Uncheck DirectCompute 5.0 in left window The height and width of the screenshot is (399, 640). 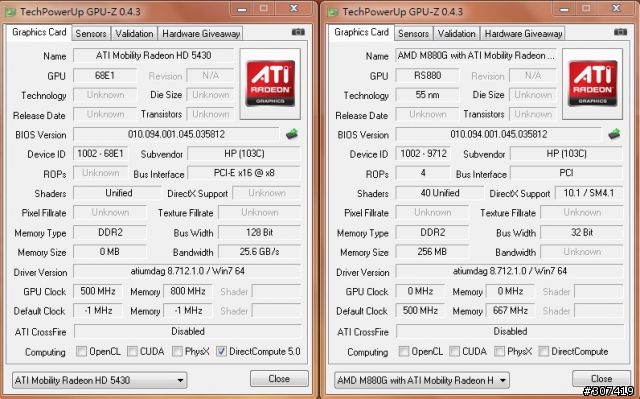pos(221,351)
